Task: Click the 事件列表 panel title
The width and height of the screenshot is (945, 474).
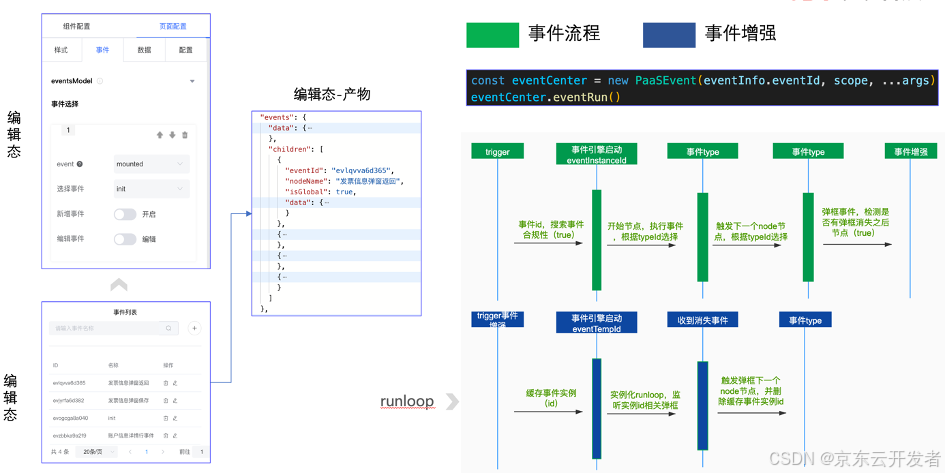Action: click(x=125, y=312)
